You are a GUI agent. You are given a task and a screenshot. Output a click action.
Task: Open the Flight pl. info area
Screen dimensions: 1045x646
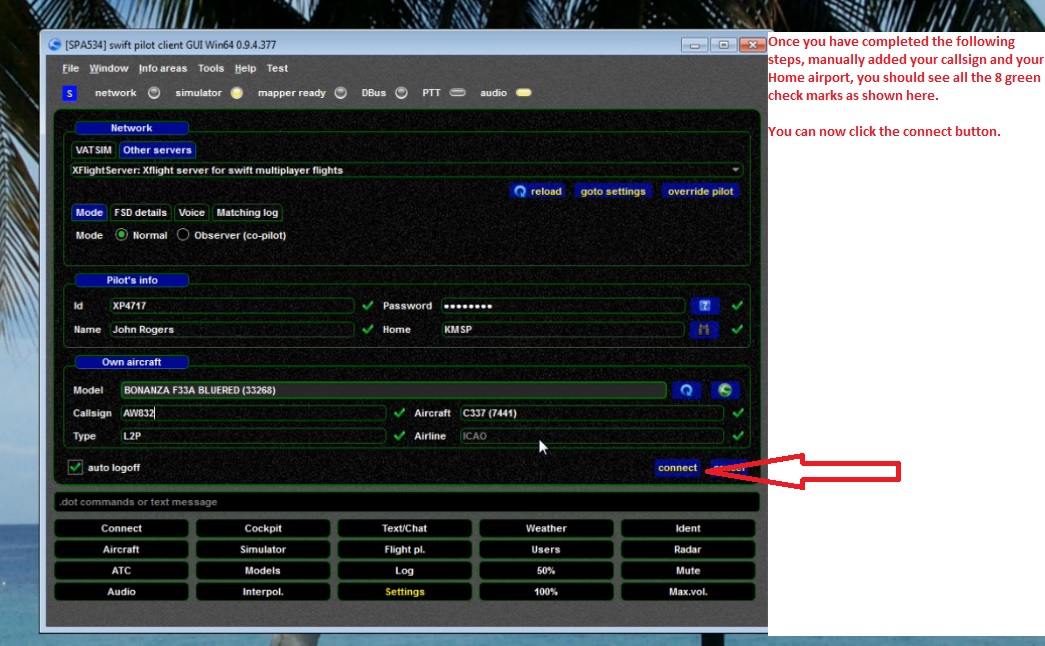tap(405, 550)
